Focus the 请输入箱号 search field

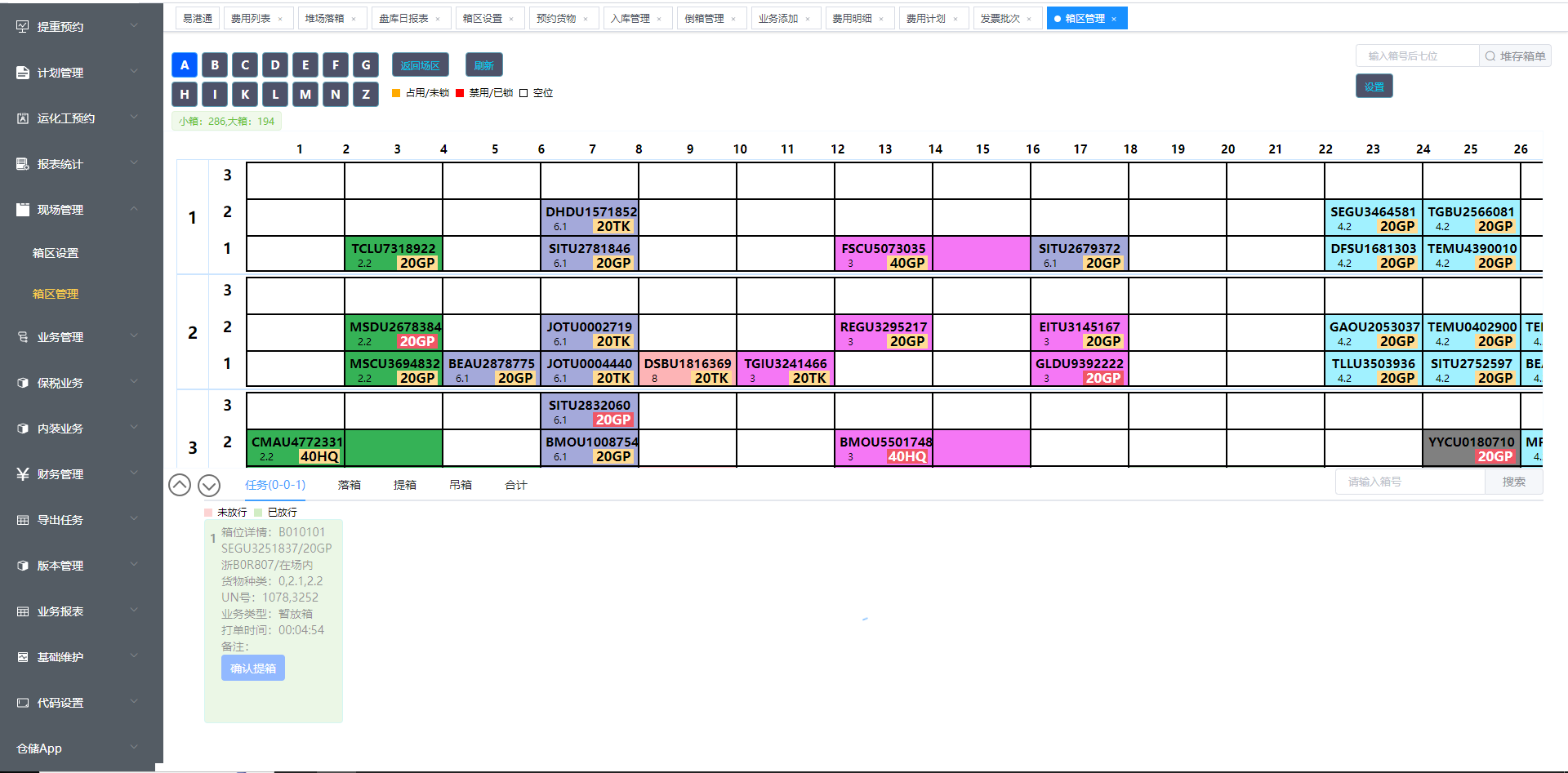click(x=1410, y=482)
